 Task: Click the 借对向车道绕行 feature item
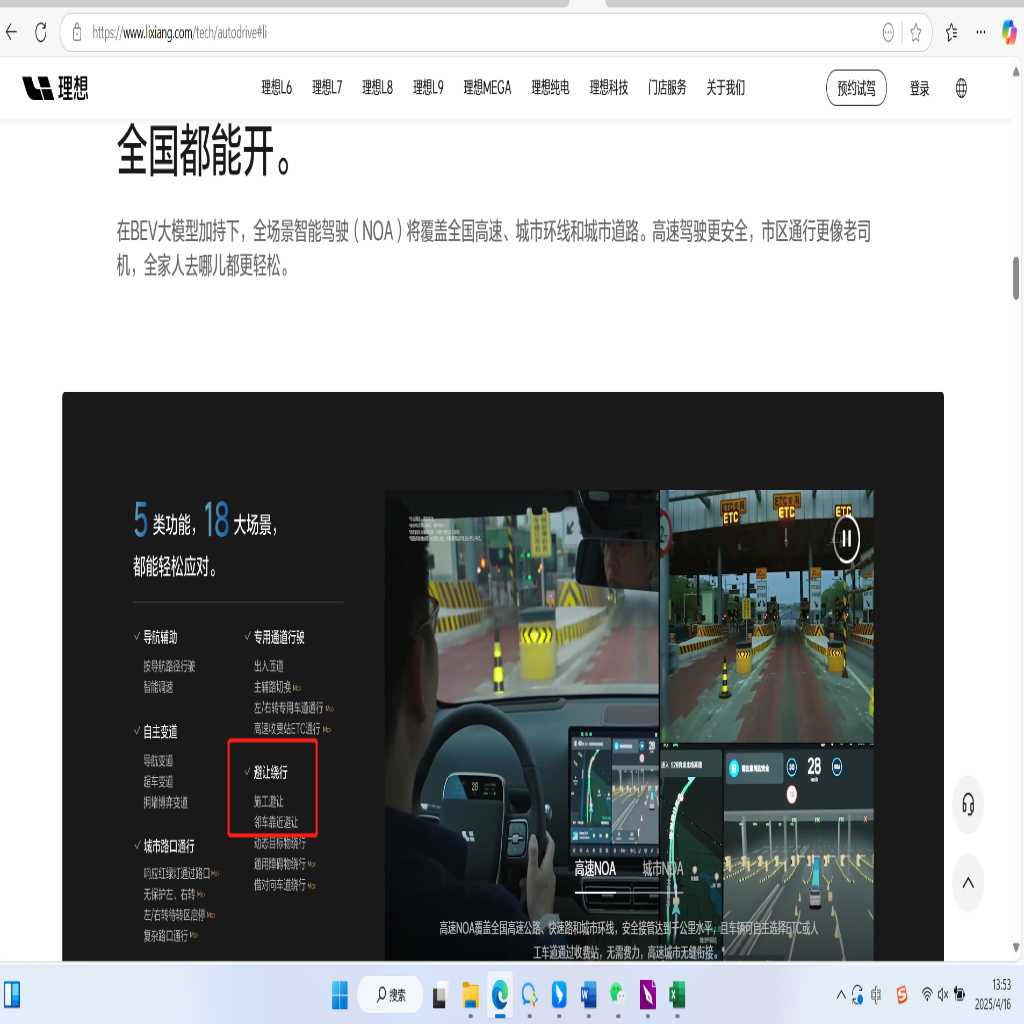pyautogui.click(x=280, y=885)
